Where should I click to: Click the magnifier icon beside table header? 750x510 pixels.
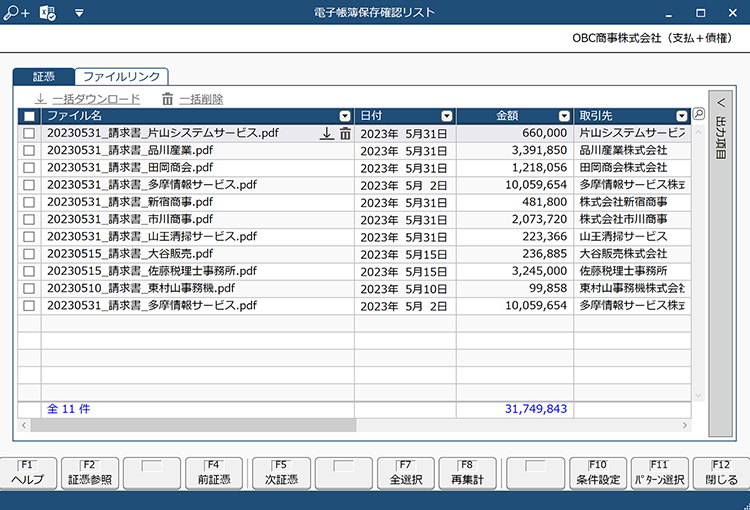click(699, 114)
